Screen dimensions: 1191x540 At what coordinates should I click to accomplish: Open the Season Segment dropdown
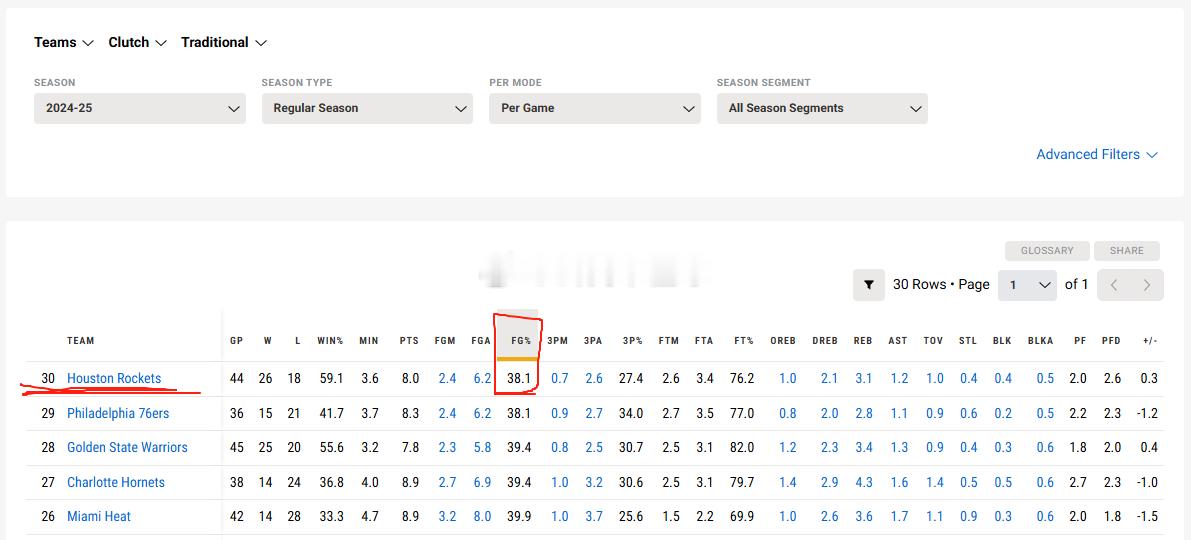click(x=823, y=109)
